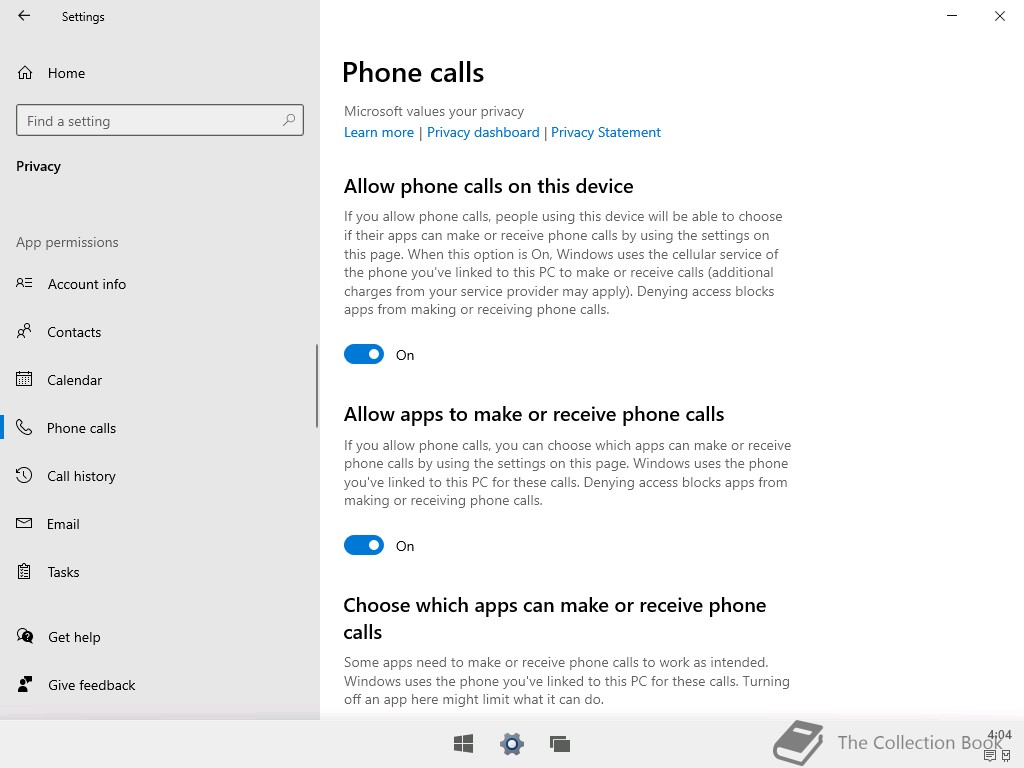Screen dimensions: 1024x768
Task: Click the Account info icon
Action: pos(24,283)
